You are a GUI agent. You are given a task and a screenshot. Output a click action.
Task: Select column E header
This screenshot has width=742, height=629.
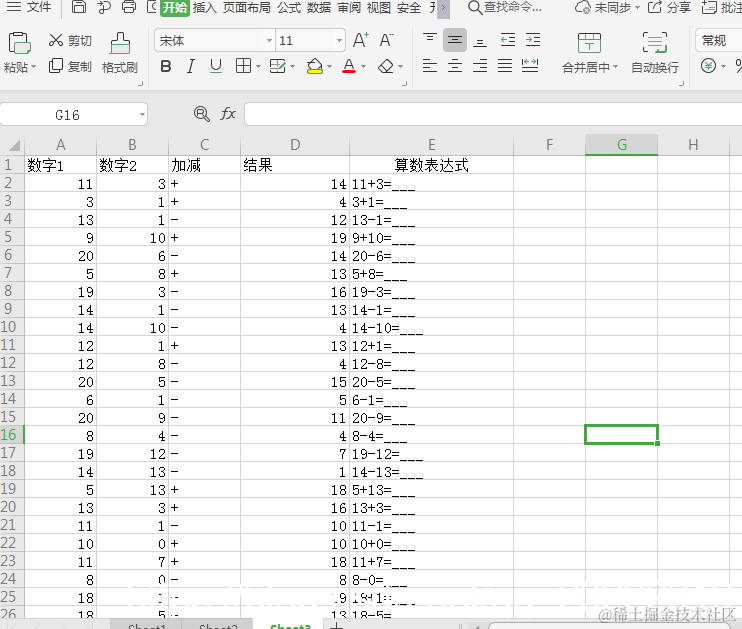tap(432, 145)
